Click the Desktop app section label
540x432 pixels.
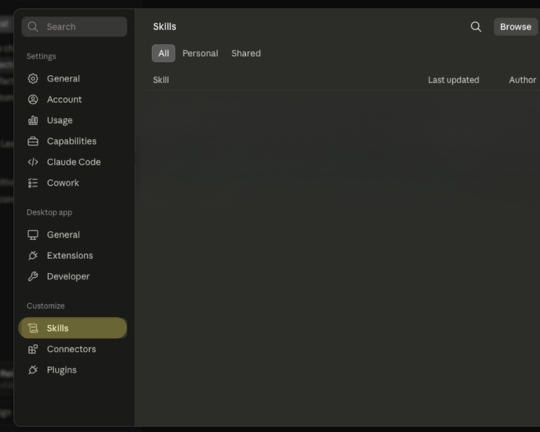pos(49,212)
